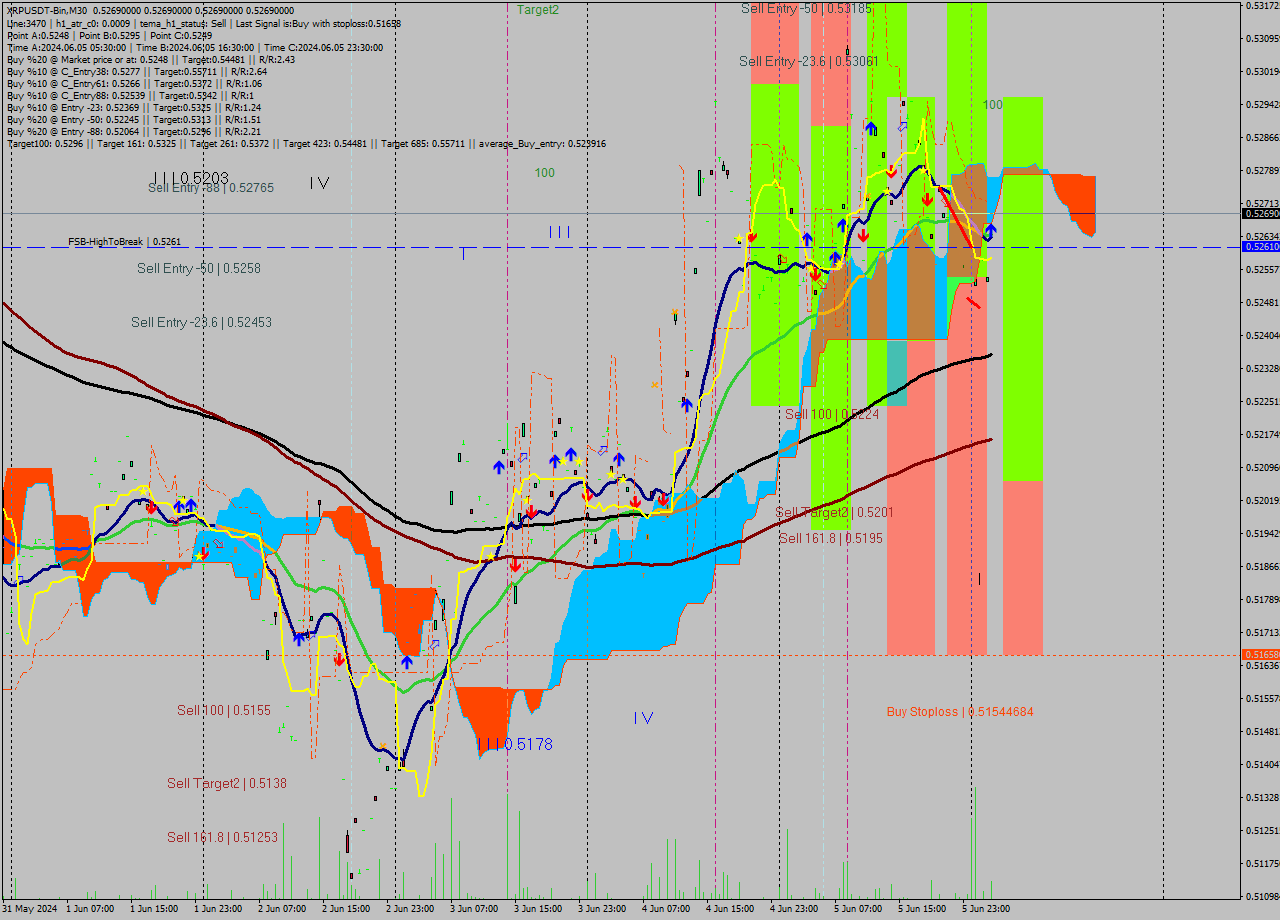Click the 0.5109 price axis label
The image size is (1280, 920).
click(1264, 896)
